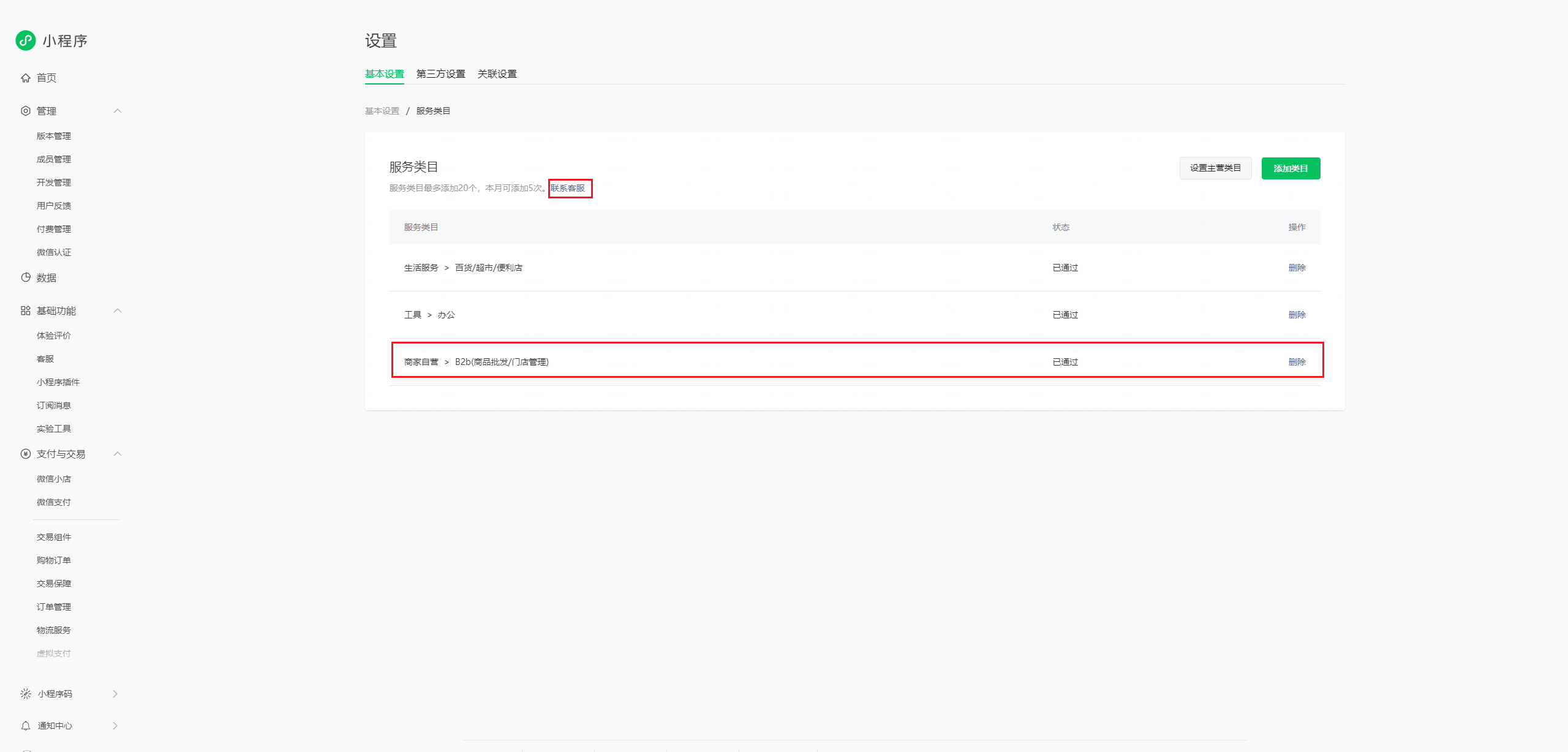
Task: Click the 基础功能 grid icon
Action: 26,310
